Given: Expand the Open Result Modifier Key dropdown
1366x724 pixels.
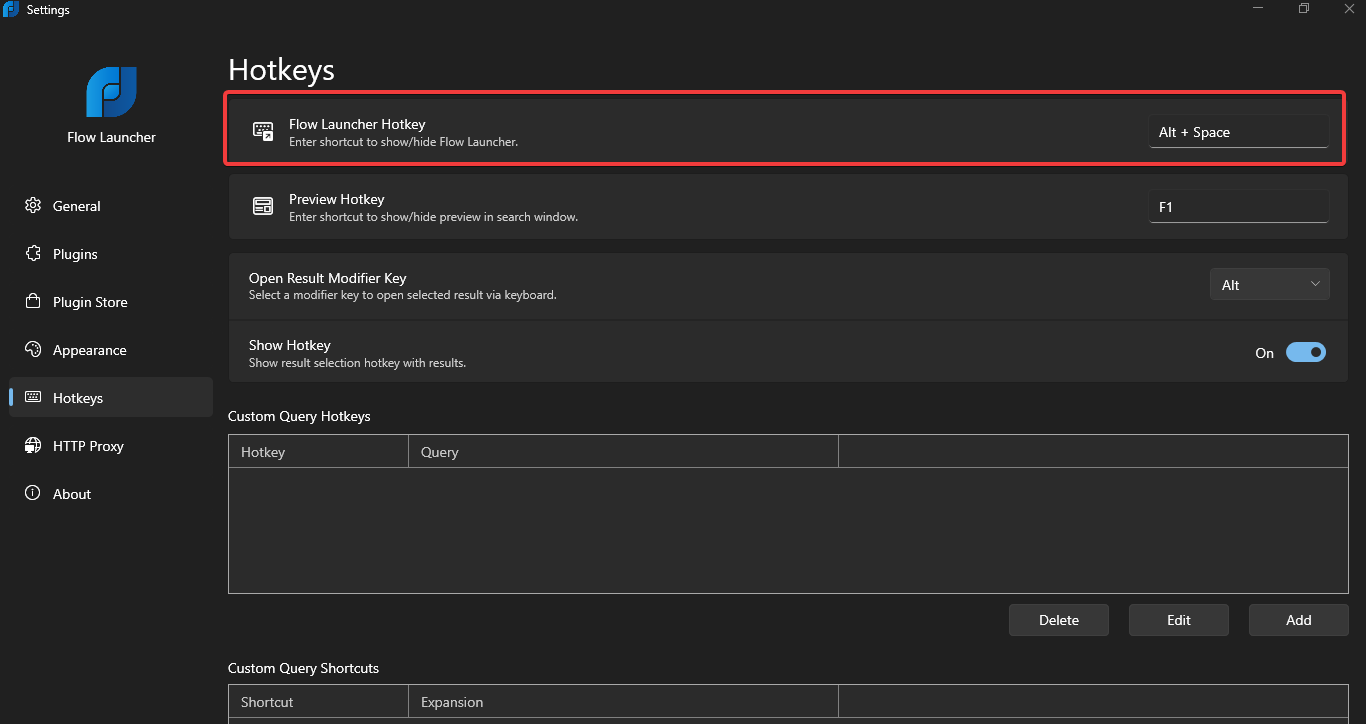Looking at the screenshot, I should click(x=1270, y=285).
